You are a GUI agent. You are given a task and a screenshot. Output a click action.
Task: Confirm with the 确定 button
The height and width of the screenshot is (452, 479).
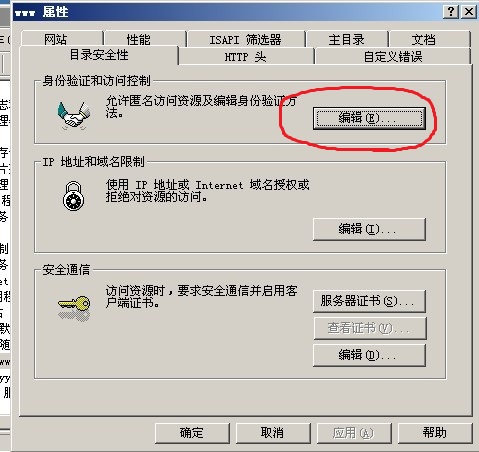tap(192, 433)
